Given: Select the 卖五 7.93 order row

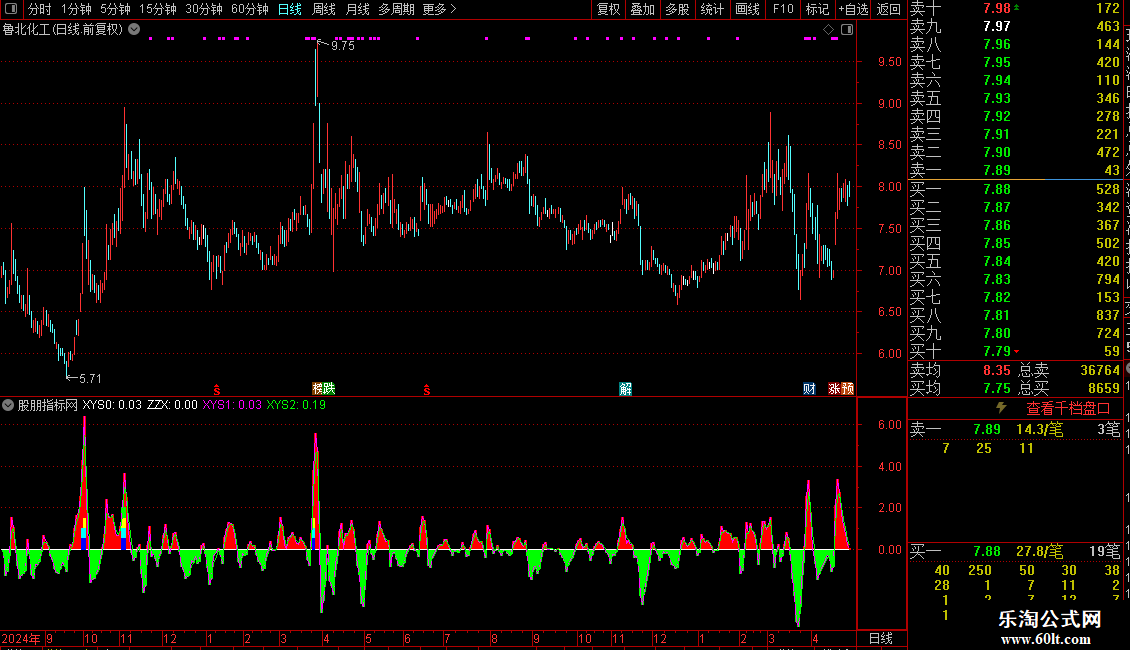Looking at the screenshot, I should click(1015, 98).
